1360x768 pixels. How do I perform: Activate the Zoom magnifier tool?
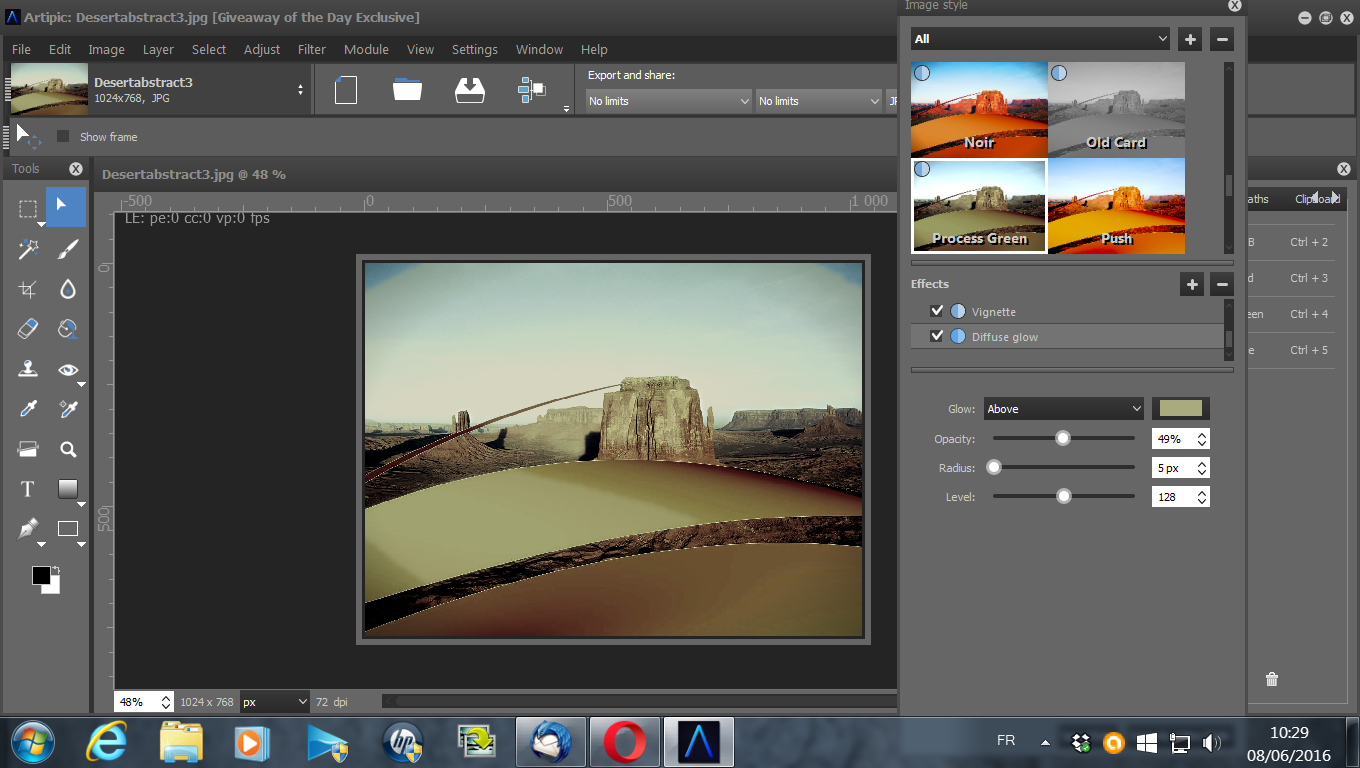pyautogui.click(x=67, y=449)
